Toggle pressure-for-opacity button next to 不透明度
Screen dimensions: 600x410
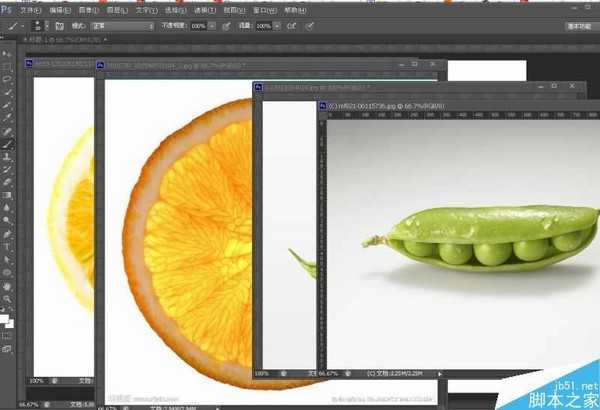tap(226, 26)
